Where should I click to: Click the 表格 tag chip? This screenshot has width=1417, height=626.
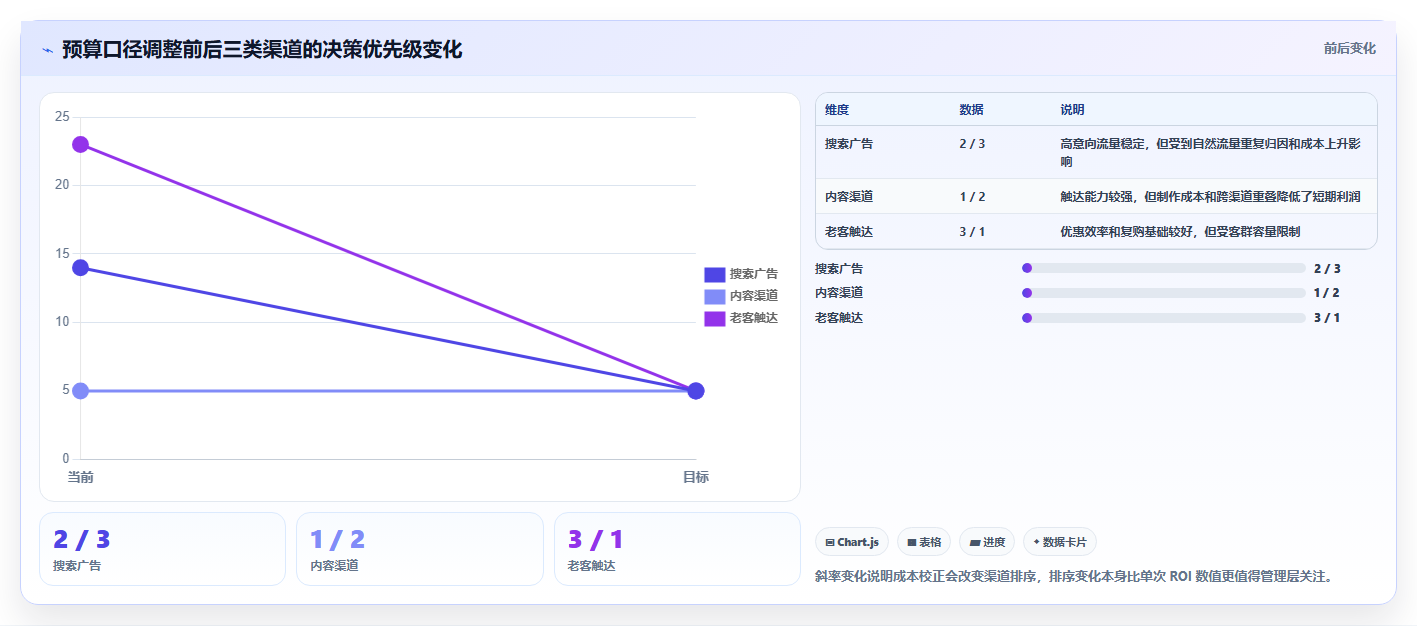[924, 542]
